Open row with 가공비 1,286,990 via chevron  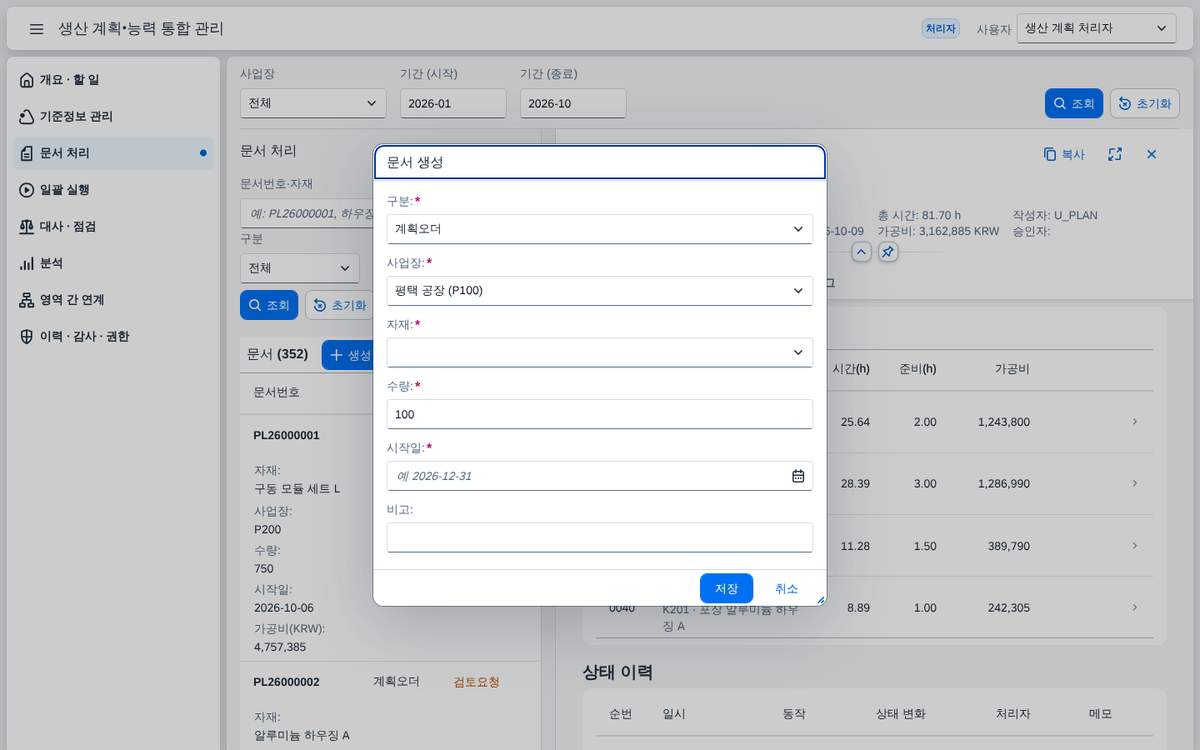pyautogui.click(x=1135, y=484)
